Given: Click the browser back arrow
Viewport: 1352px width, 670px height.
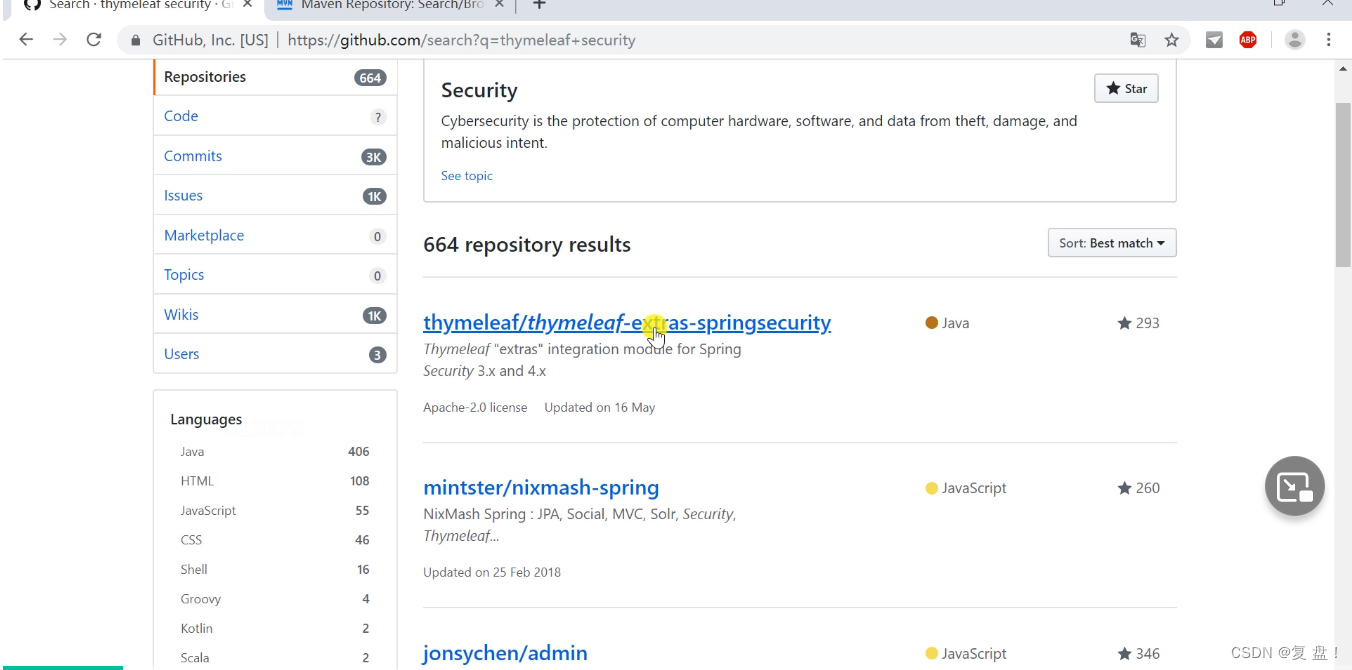Looking at the screenshot, I should (26, 40).
